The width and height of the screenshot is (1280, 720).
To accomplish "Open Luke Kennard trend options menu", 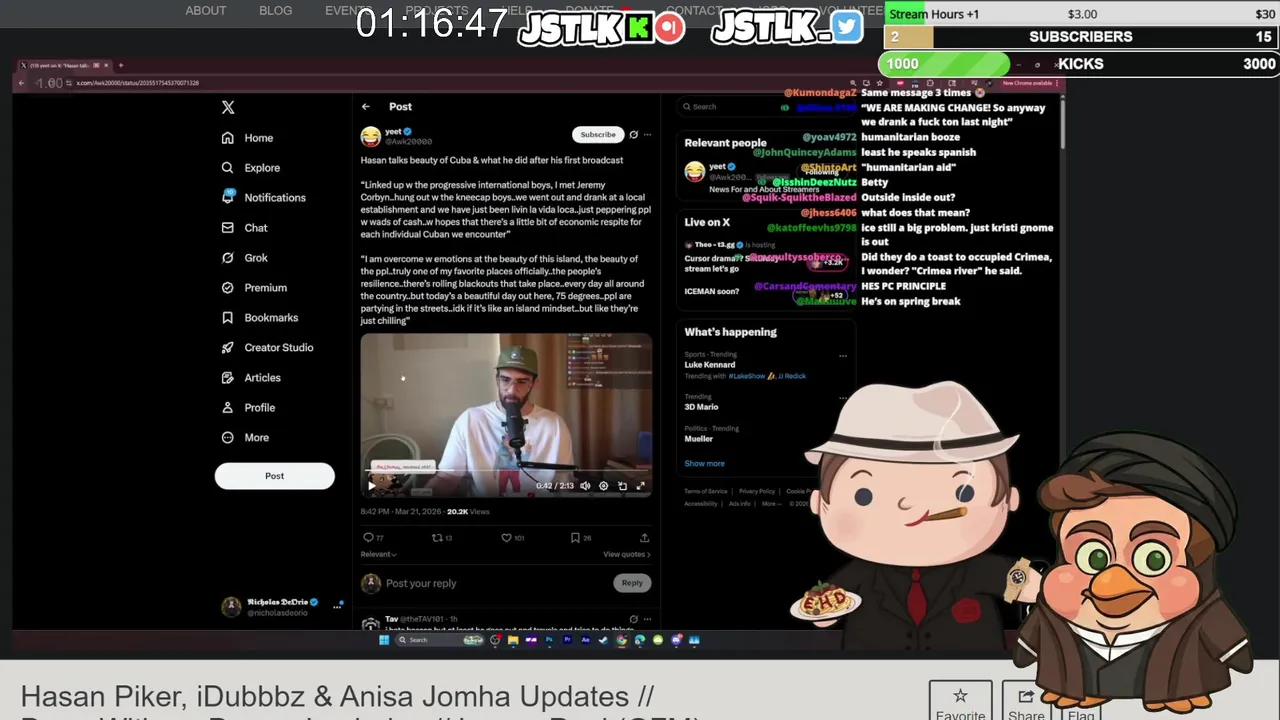I will pyautogui.click(x=843, y=356).
